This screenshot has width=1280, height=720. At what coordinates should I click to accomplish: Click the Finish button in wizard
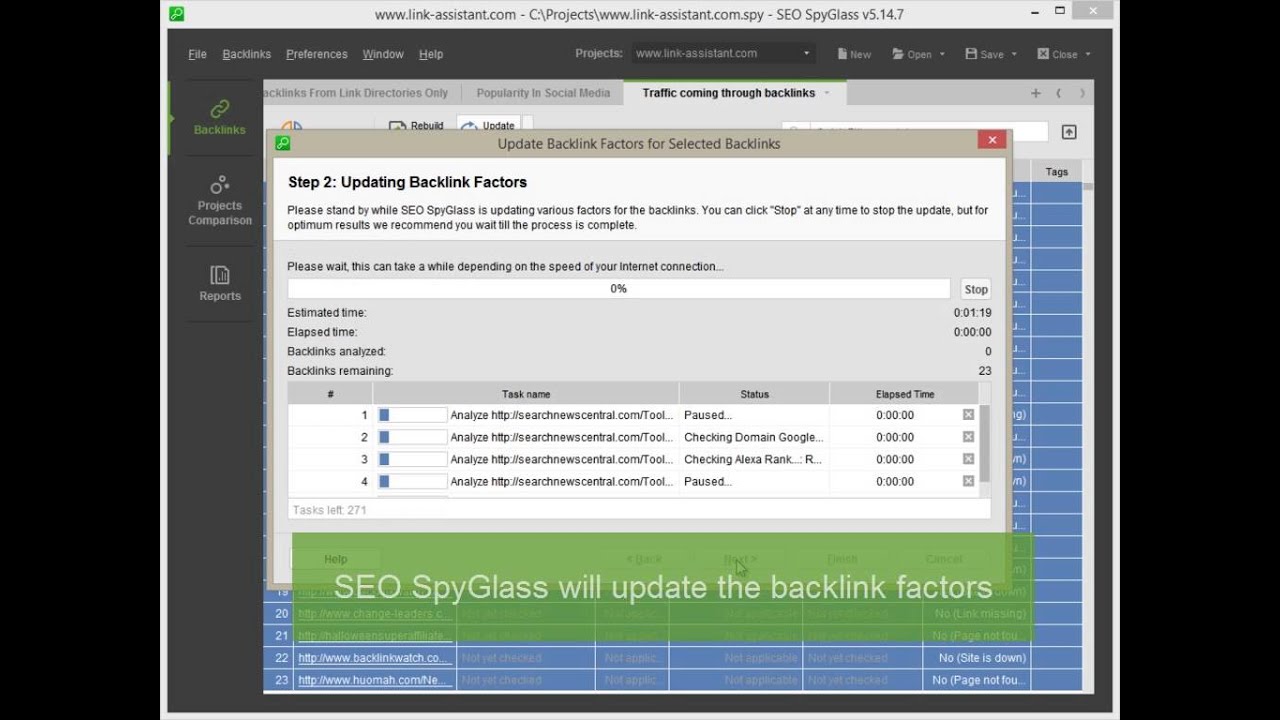click(x=842, y=559)
